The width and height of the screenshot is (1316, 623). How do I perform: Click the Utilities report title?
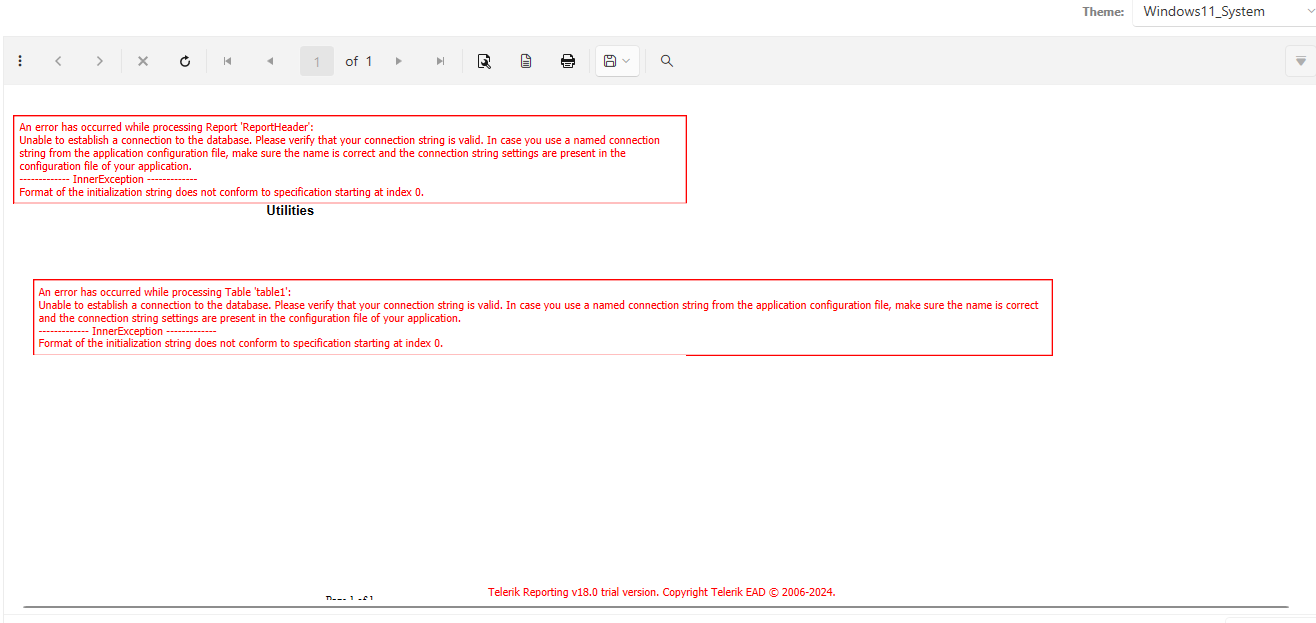[290, 211]
